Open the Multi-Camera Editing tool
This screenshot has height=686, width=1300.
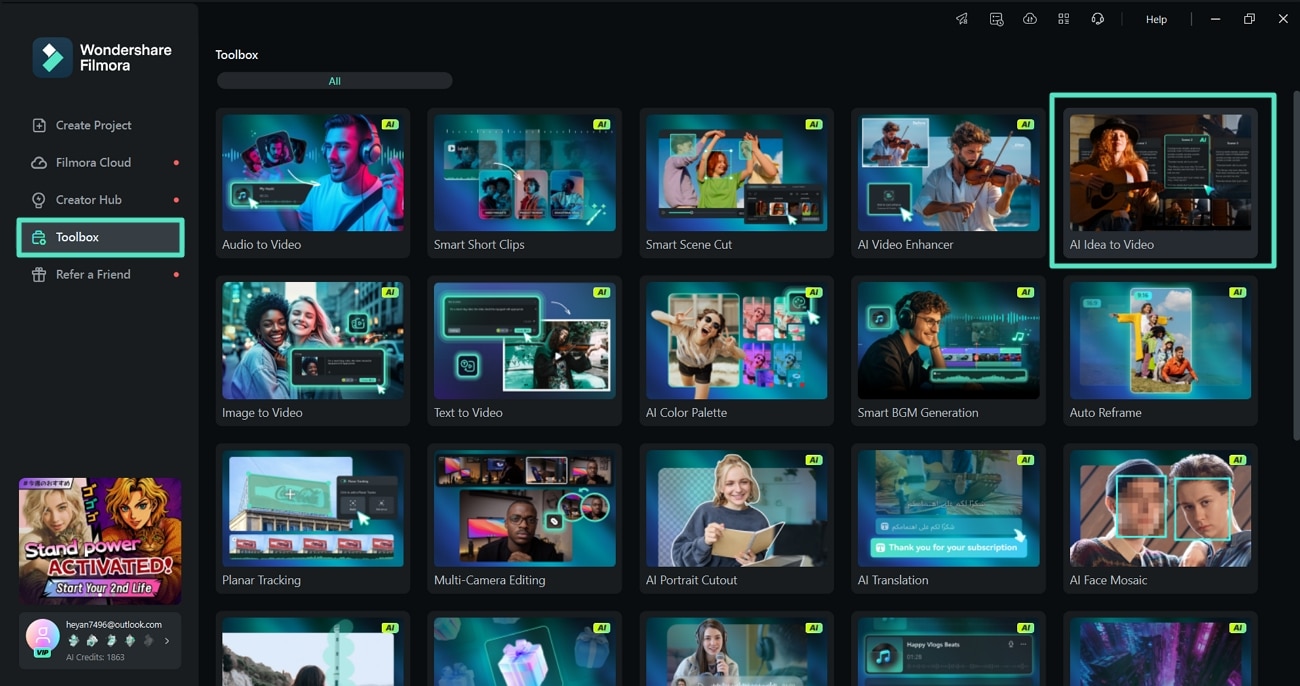(x=524, y=519)
